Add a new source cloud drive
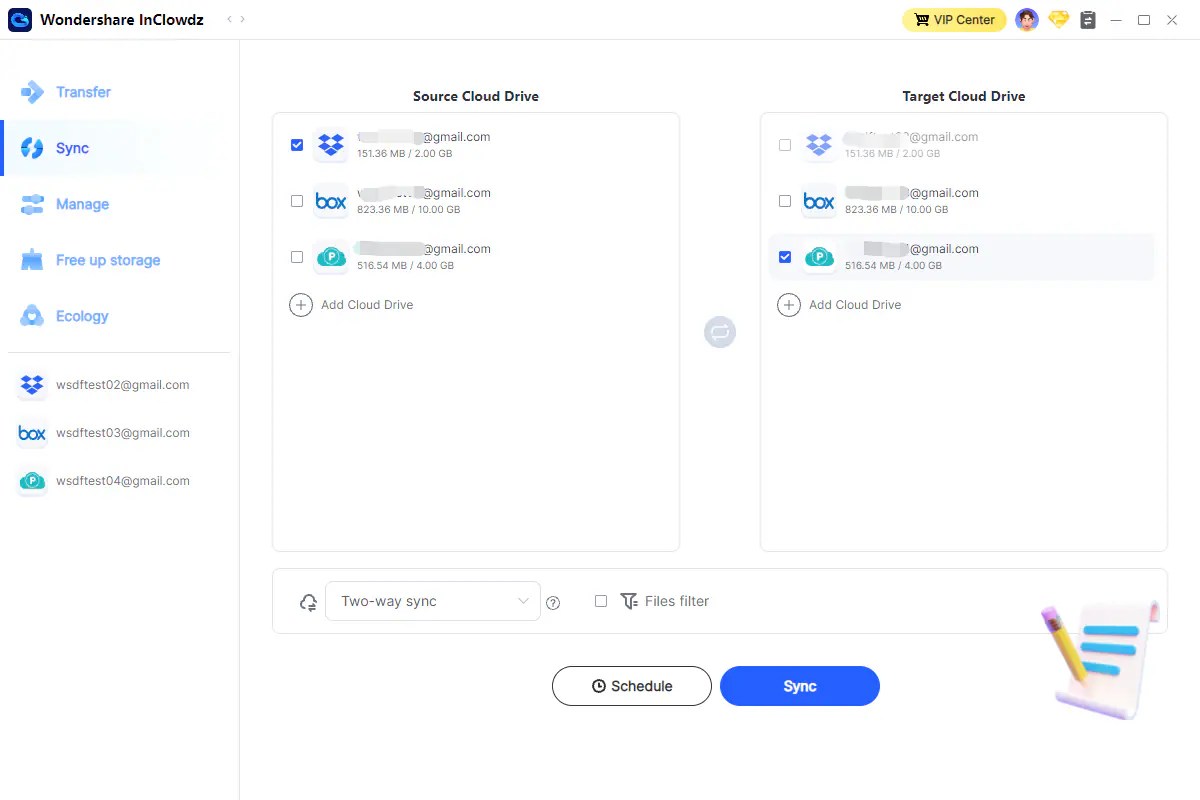1200x800 pixels. tap(352, 305)
